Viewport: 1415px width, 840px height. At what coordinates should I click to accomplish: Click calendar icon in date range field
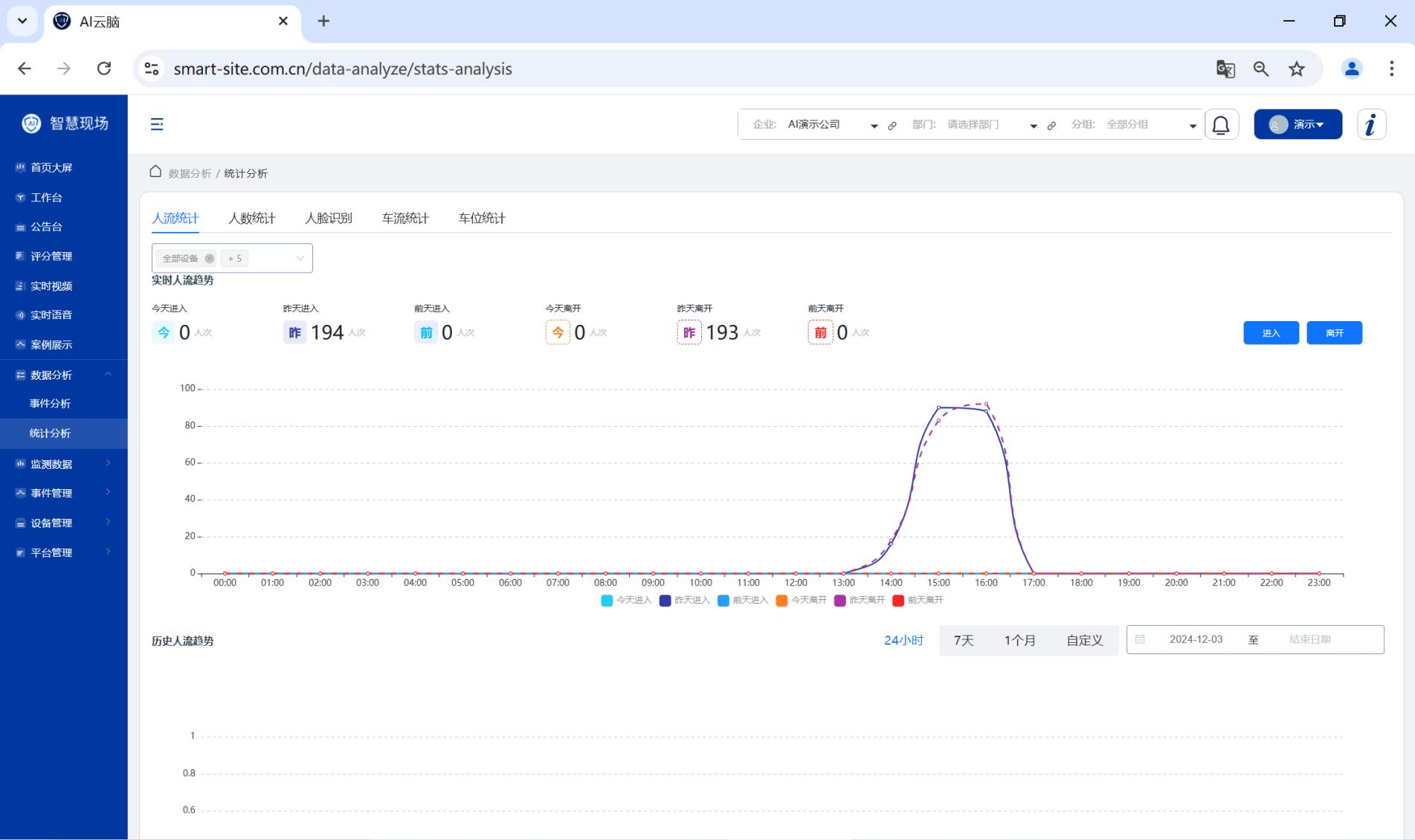point(1140,639)
